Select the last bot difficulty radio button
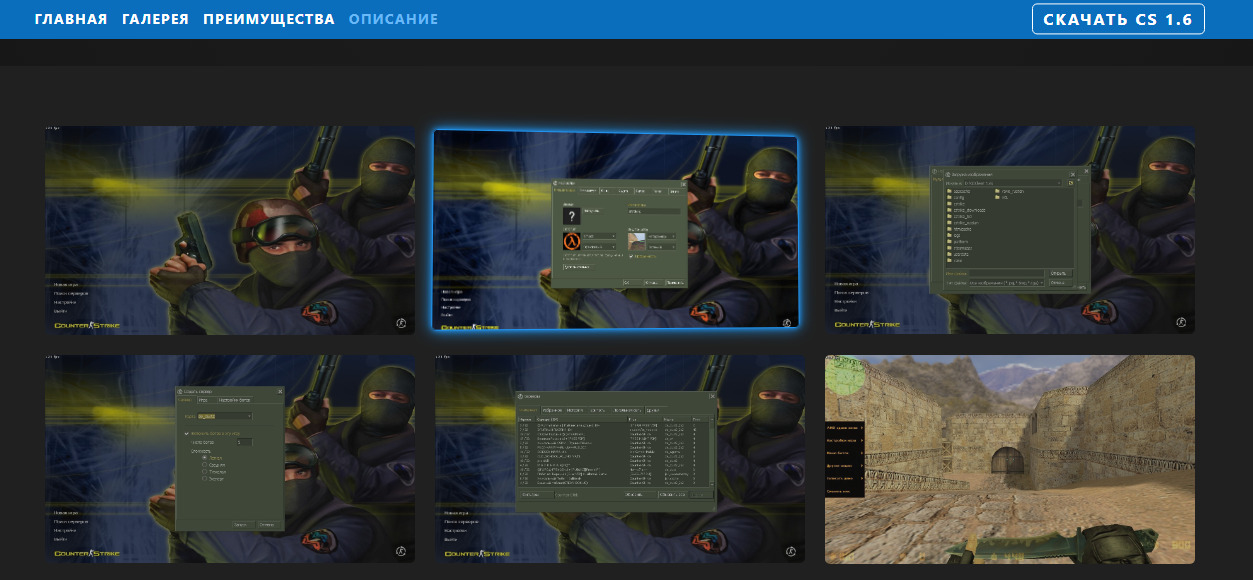 205,480
